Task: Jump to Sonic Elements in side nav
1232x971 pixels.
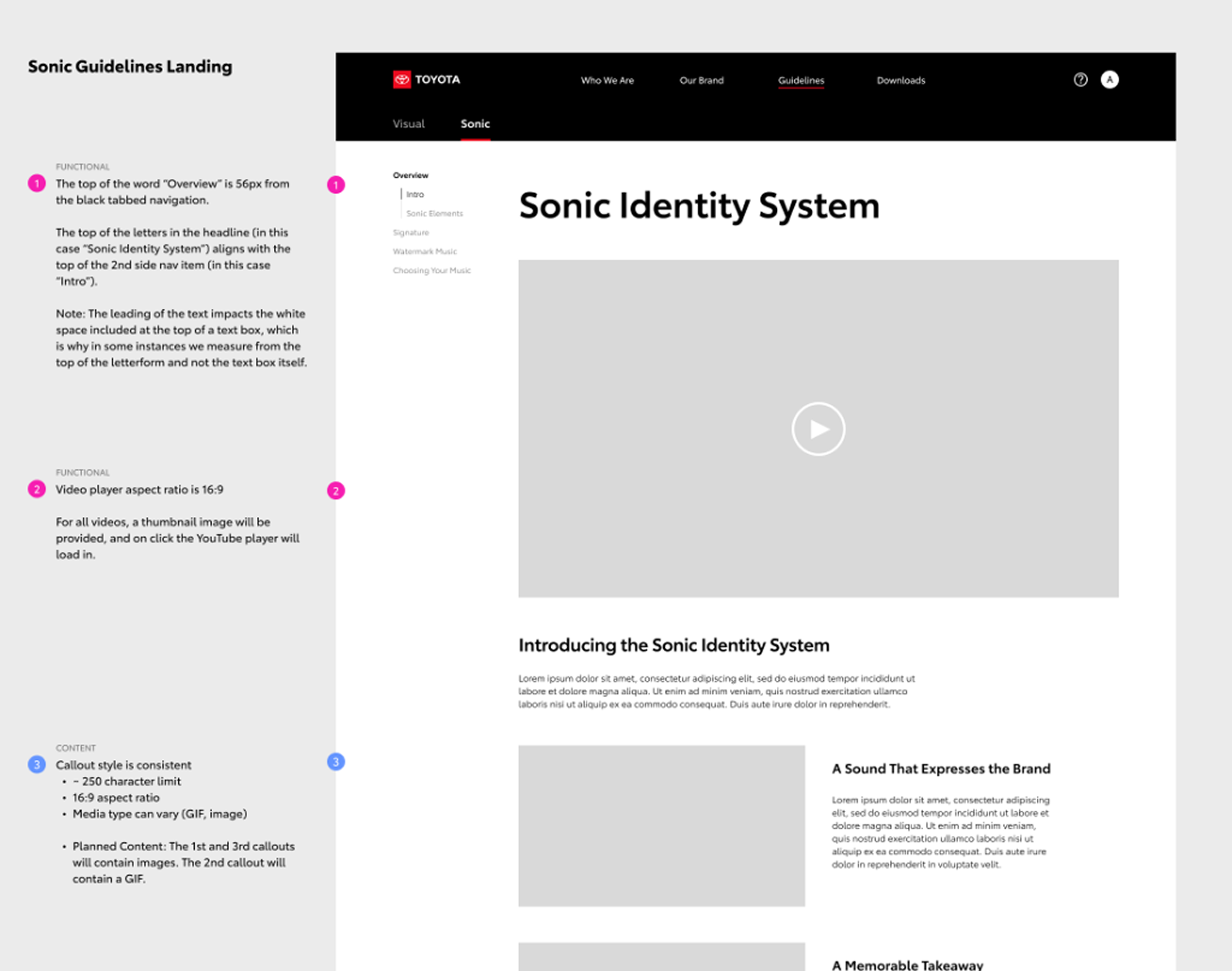Action: (434, 214)
